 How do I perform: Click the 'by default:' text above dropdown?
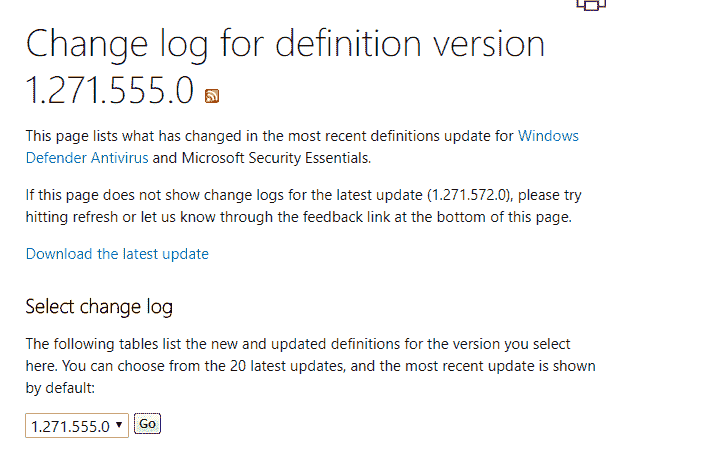click(x=60, y=388)
